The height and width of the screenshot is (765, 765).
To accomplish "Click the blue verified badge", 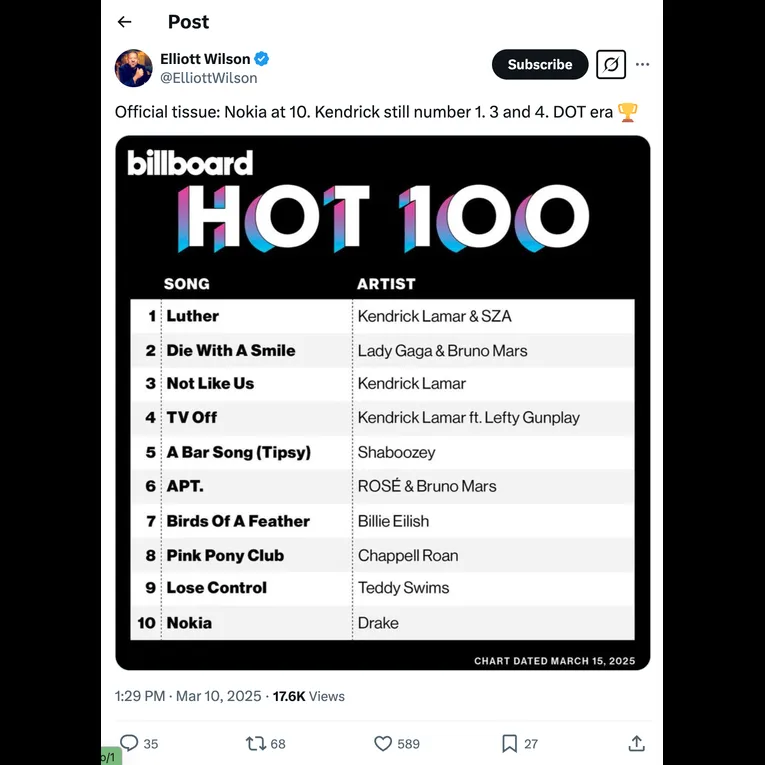I will 261,59.
